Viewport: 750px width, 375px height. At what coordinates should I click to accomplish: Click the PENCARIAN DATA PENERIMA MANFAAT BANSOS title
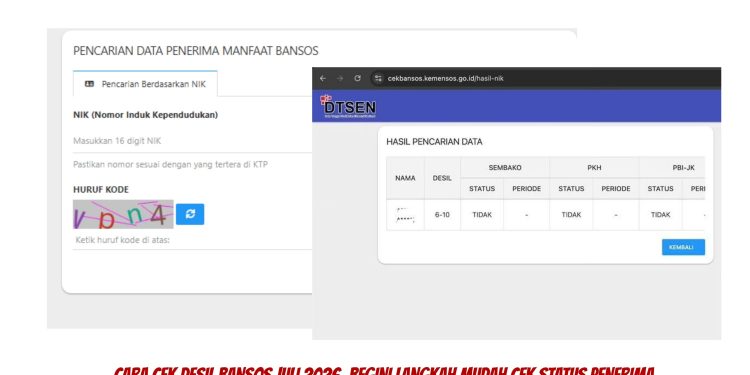click(x=196, y=51)
